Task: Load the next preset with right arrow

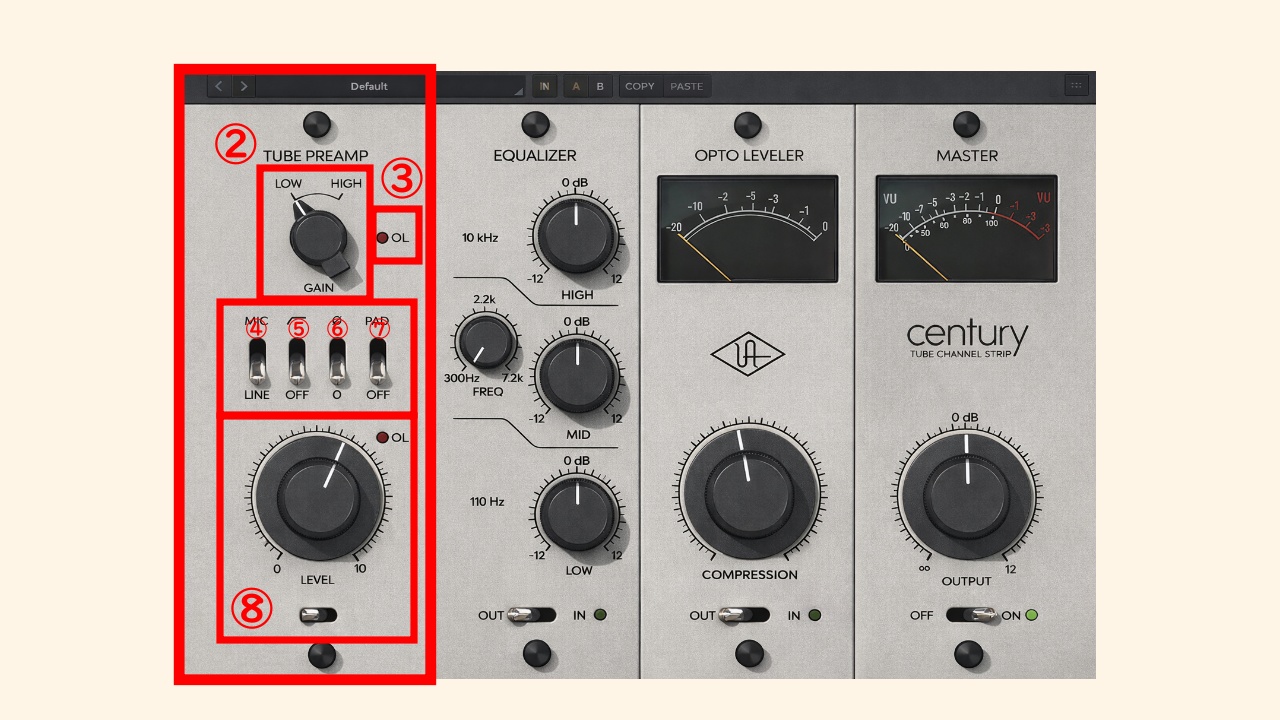Action: [243, 86]
